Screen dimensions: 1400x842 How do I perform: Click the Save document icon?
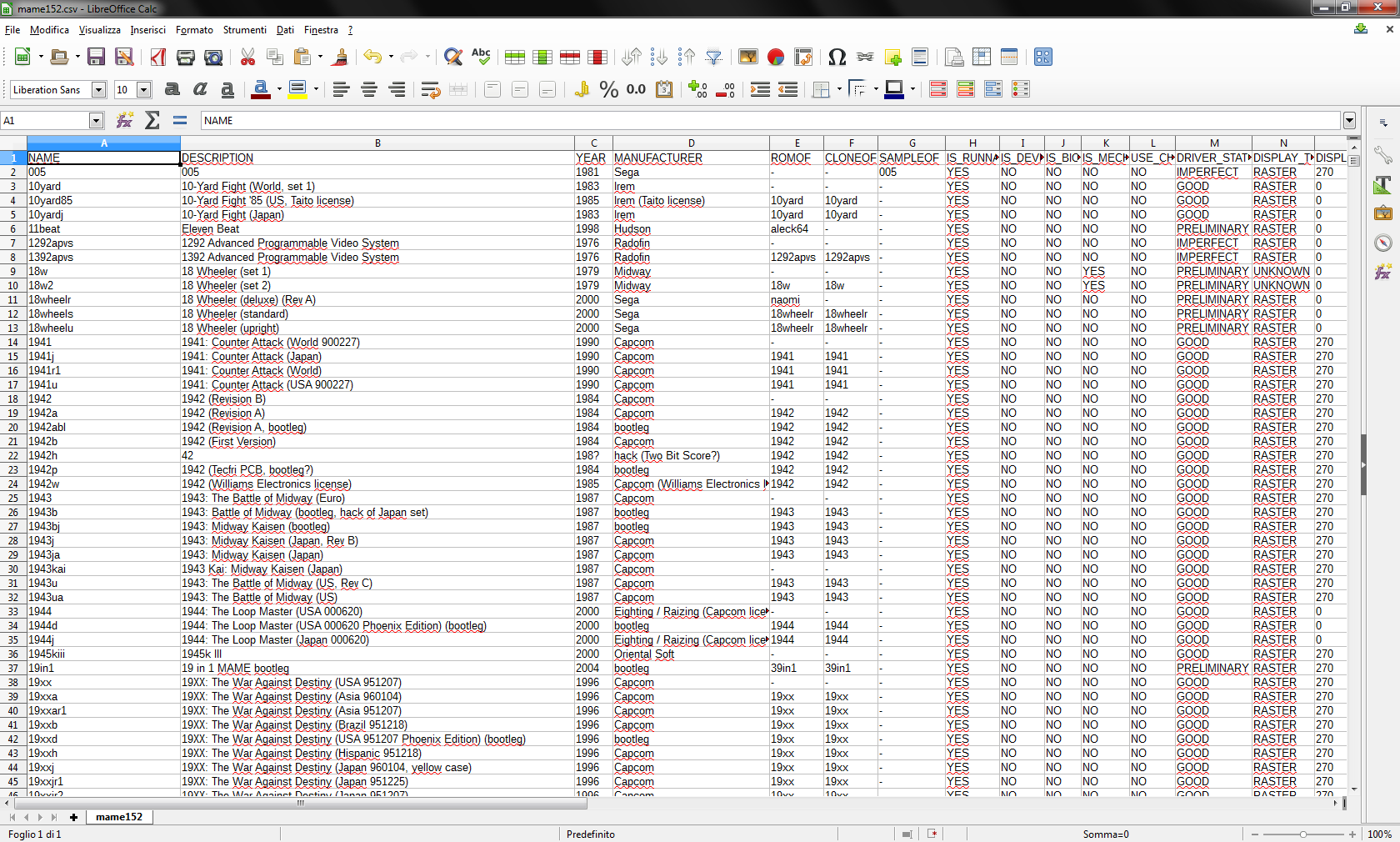pyautogui.click(x=97, y=57)
